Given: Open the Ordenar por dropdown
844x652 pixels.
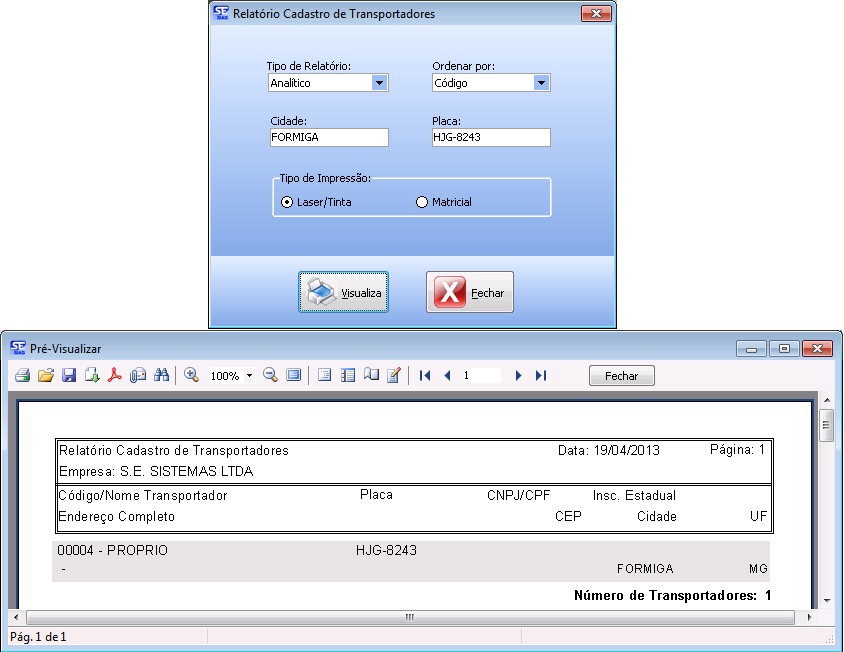Looking at the screenshot, I should click(x=541, y=83).
